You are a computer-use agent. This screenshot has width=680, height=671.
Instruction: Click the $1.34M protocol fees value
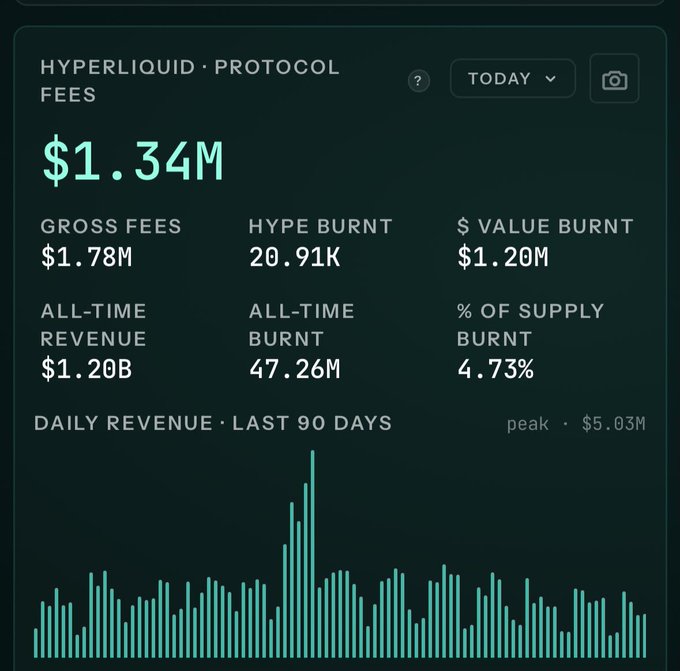click(x=133, y=160)
